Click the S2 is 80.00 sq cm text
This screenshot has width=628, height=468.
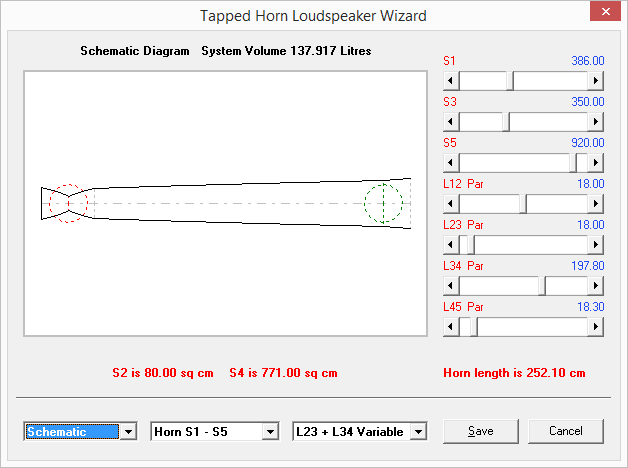(x=163, y=373)
